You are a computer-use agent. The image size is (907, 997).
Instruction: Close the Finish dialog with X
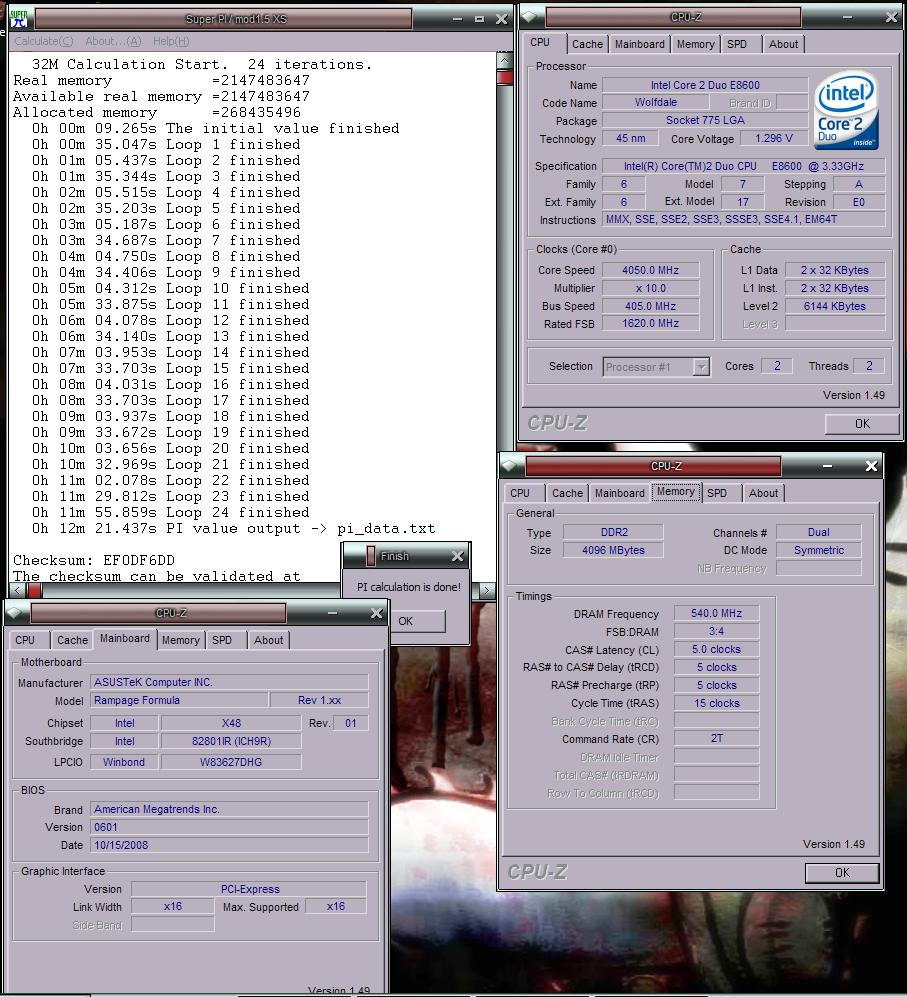pyautogui.click(x=457, y=556)
